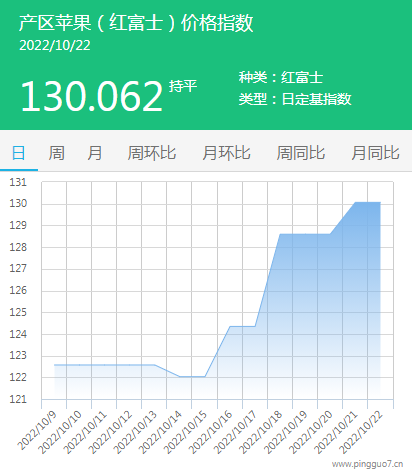This screenshot has height=474, width=412.
Task: Switch to 月环比 month-over-month tab
Action: click(x=226, y=153)
